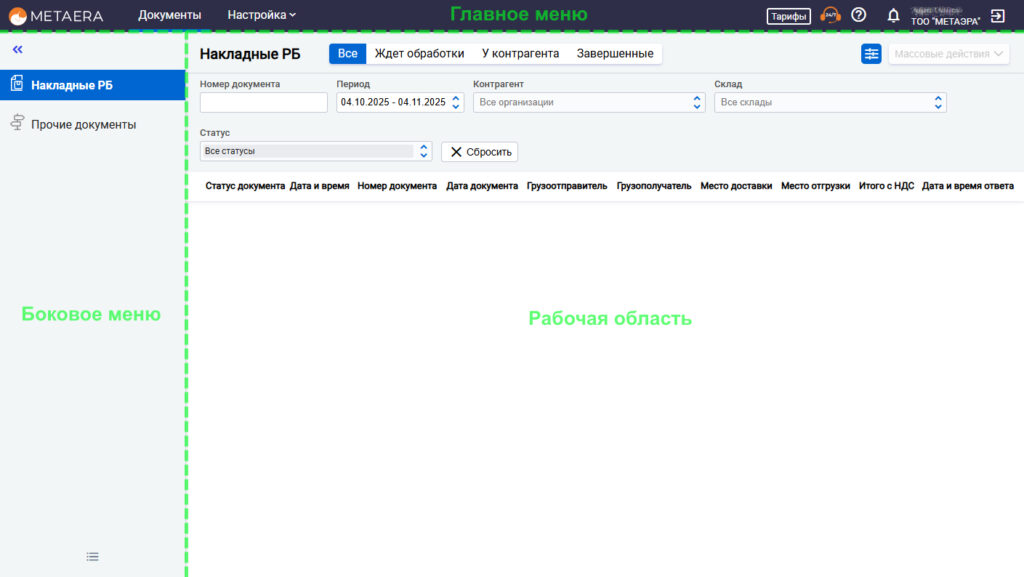Switch to Завершенные tab
Screen dimensions: 1024x577
pyautogui.click(x=614, y=54)
